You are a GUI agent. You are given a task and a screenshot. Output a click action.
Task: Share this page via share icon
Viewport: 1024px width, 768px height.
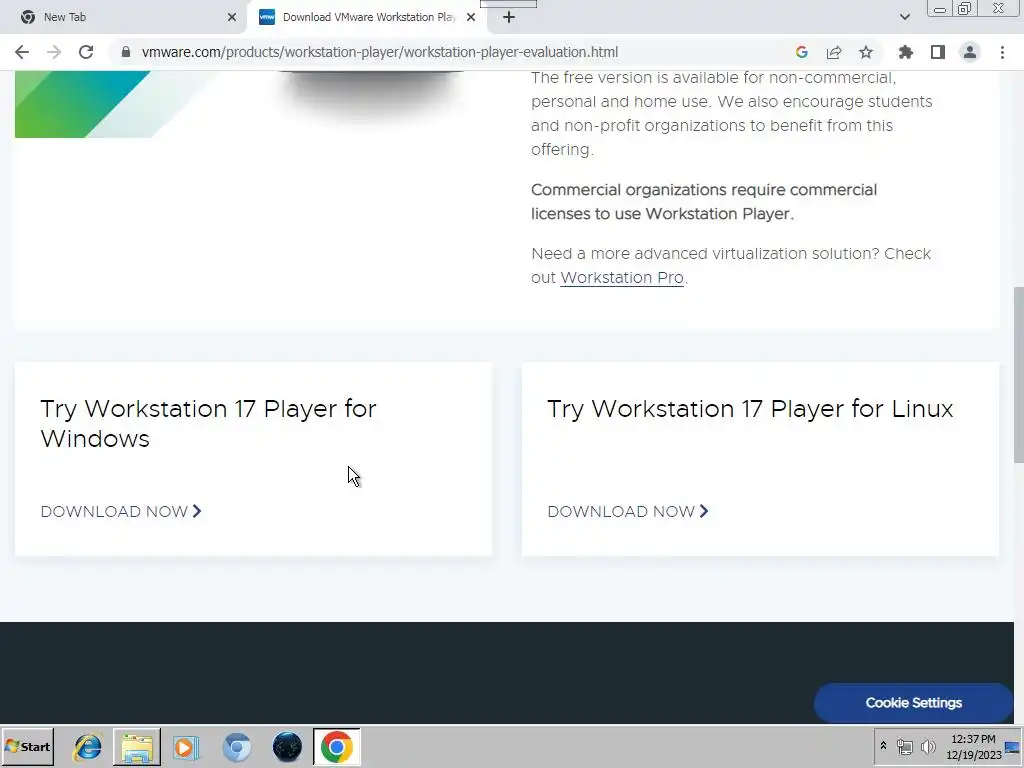point(834,52)
